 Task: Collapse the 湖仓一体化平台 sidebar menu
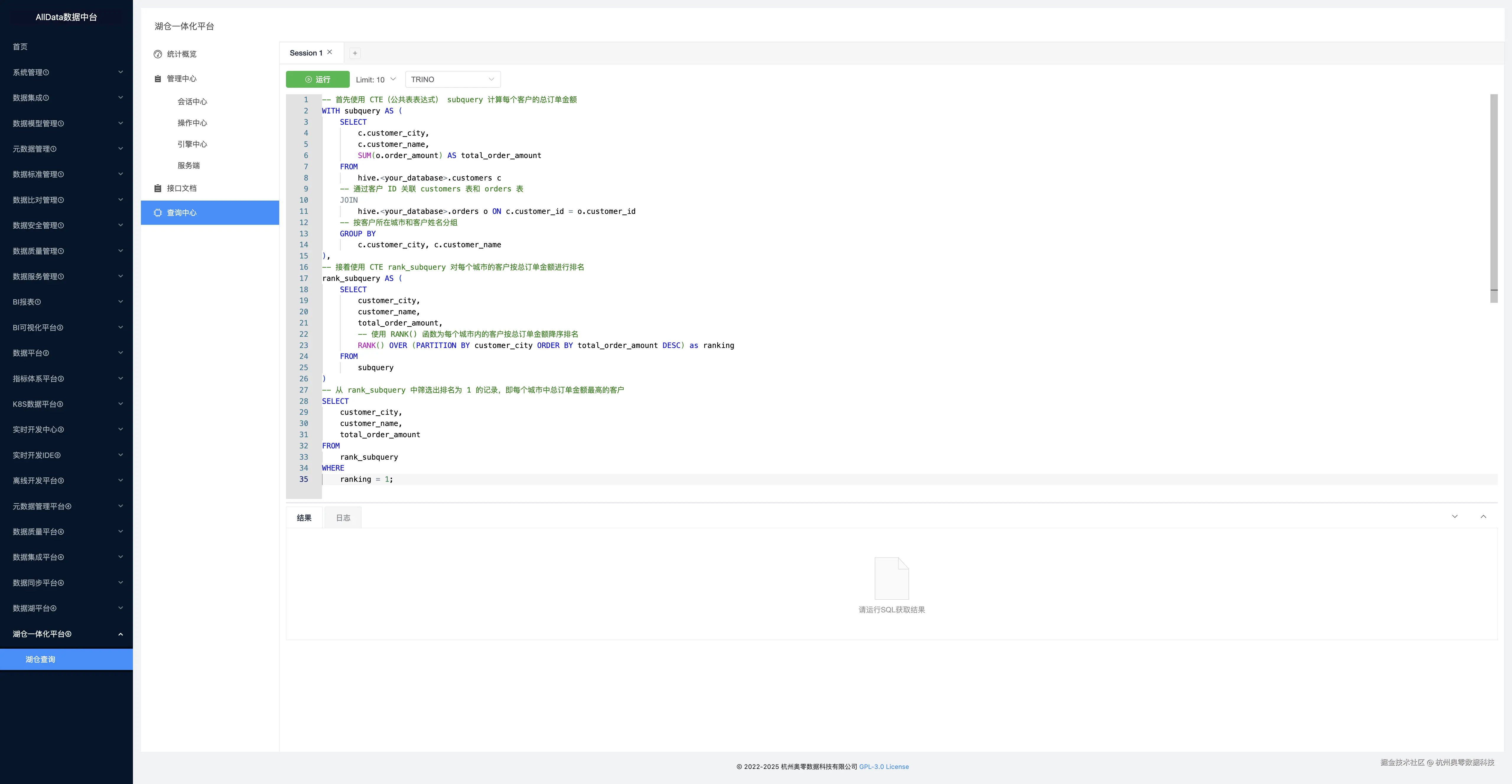coord(66,634)
